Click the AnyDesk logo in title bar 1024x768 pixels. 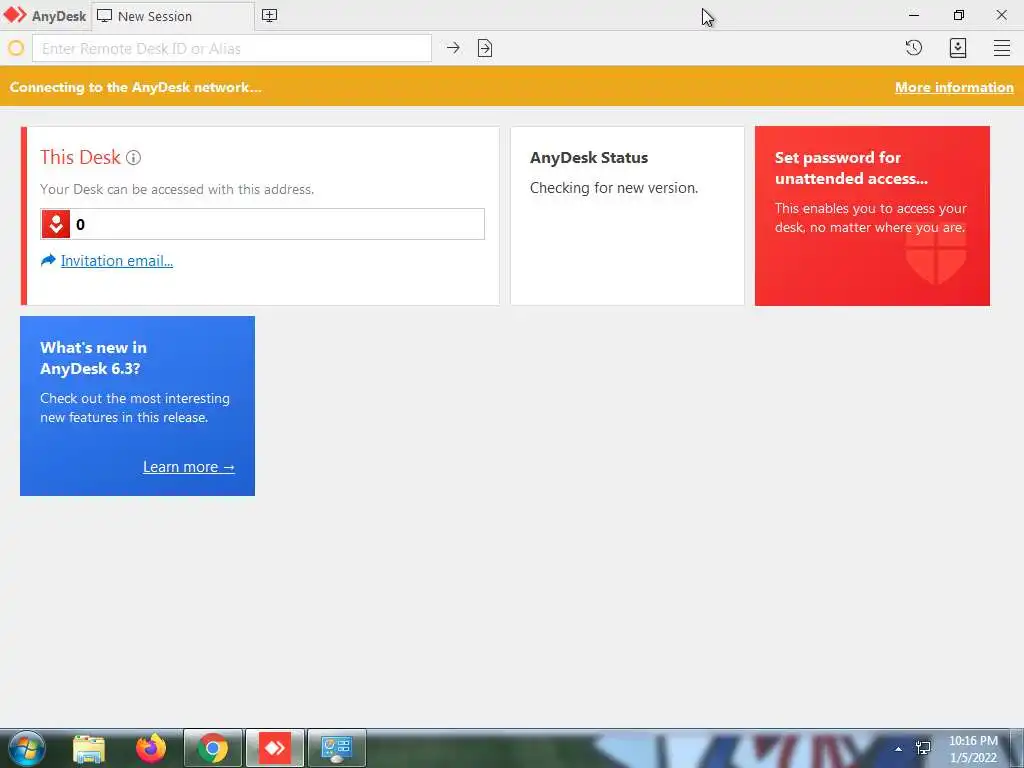point(15,15)
